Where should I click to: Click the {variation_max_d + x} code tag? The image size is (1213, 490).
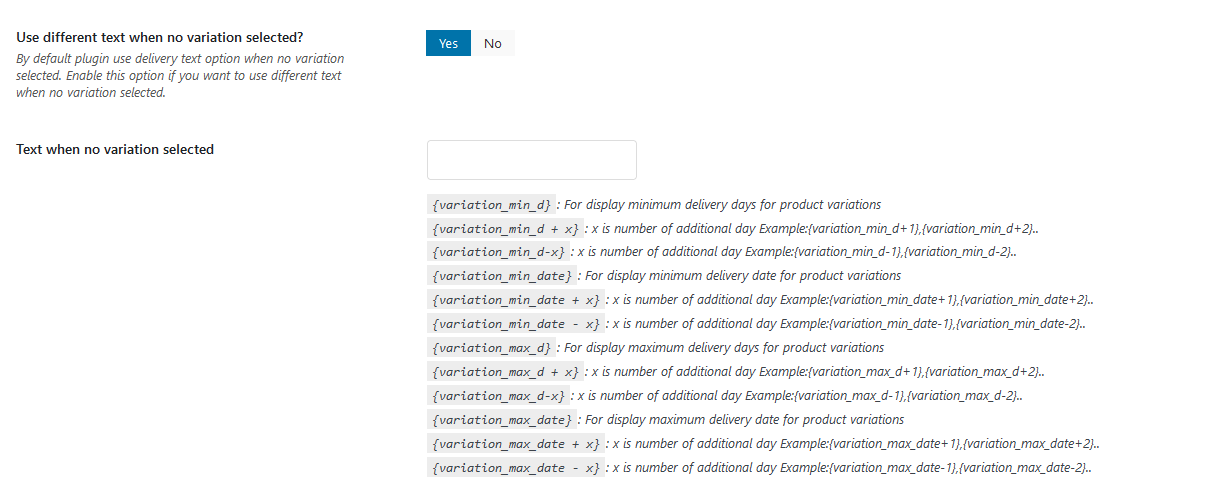505,372
